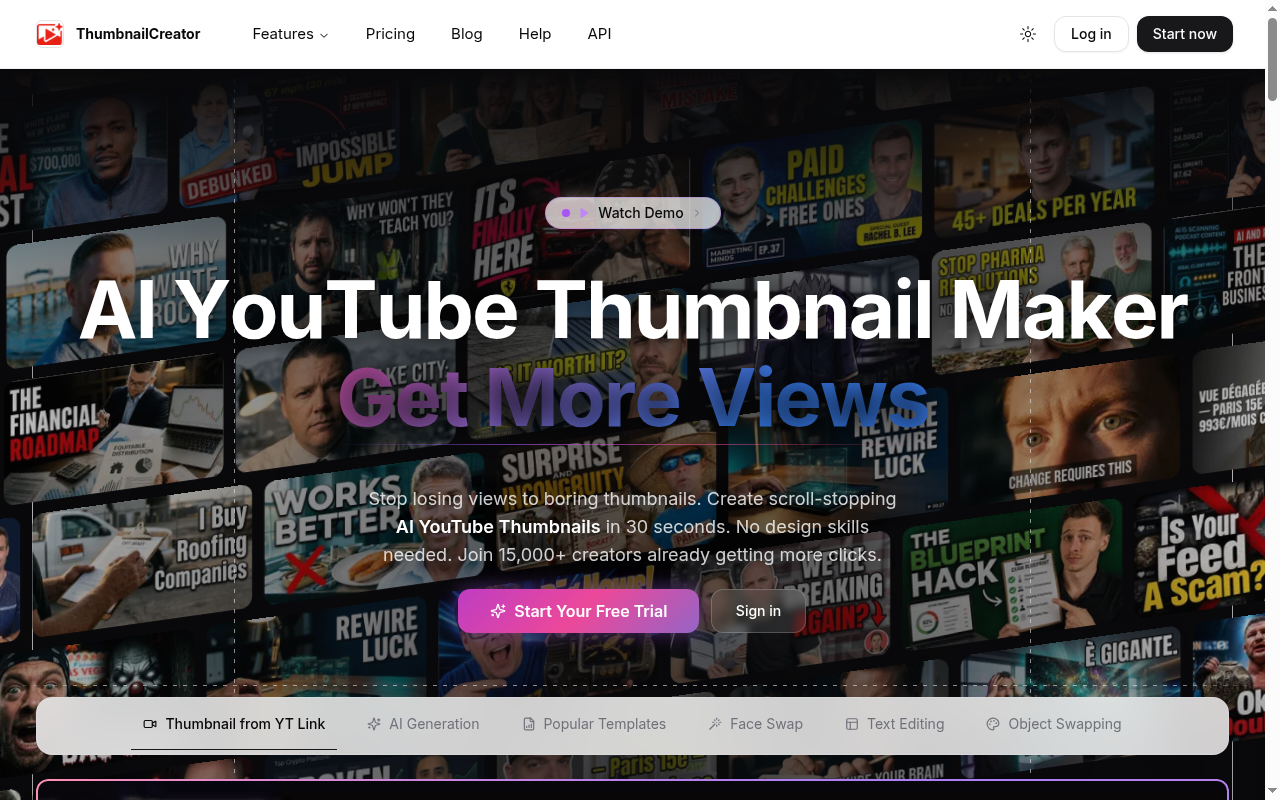1280x800 pixels.
Task: Open the API page link
Action: point(599,34)
